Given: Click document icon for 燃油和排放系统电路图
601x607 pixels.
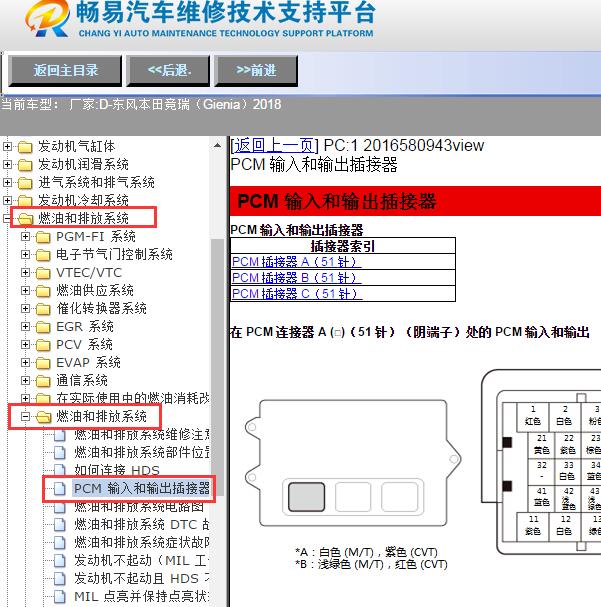Looking at the screenshot, I should 60,506.
